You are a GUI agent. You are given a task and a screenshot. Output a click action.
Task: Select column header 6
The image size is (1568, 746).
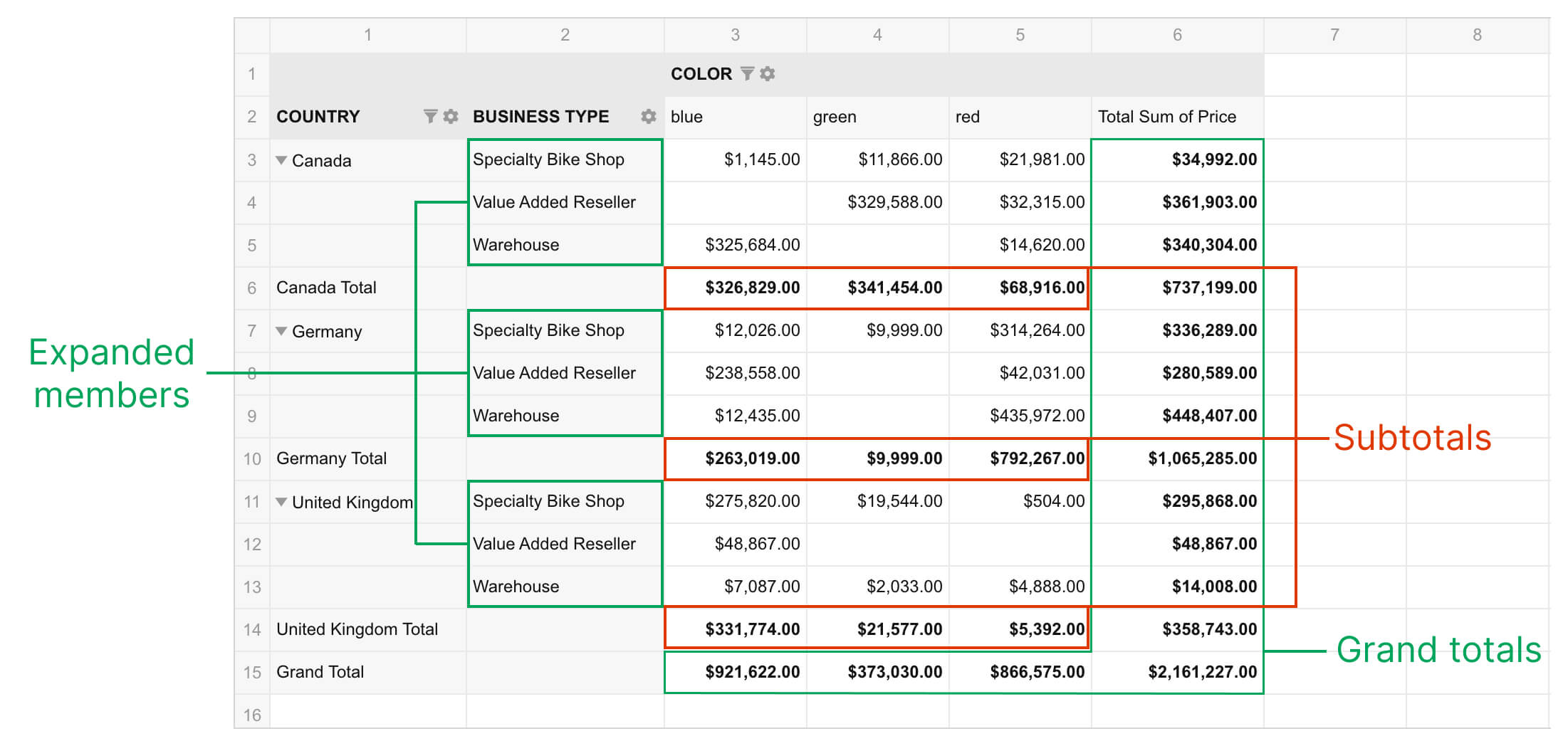(x=1177, y=35)
